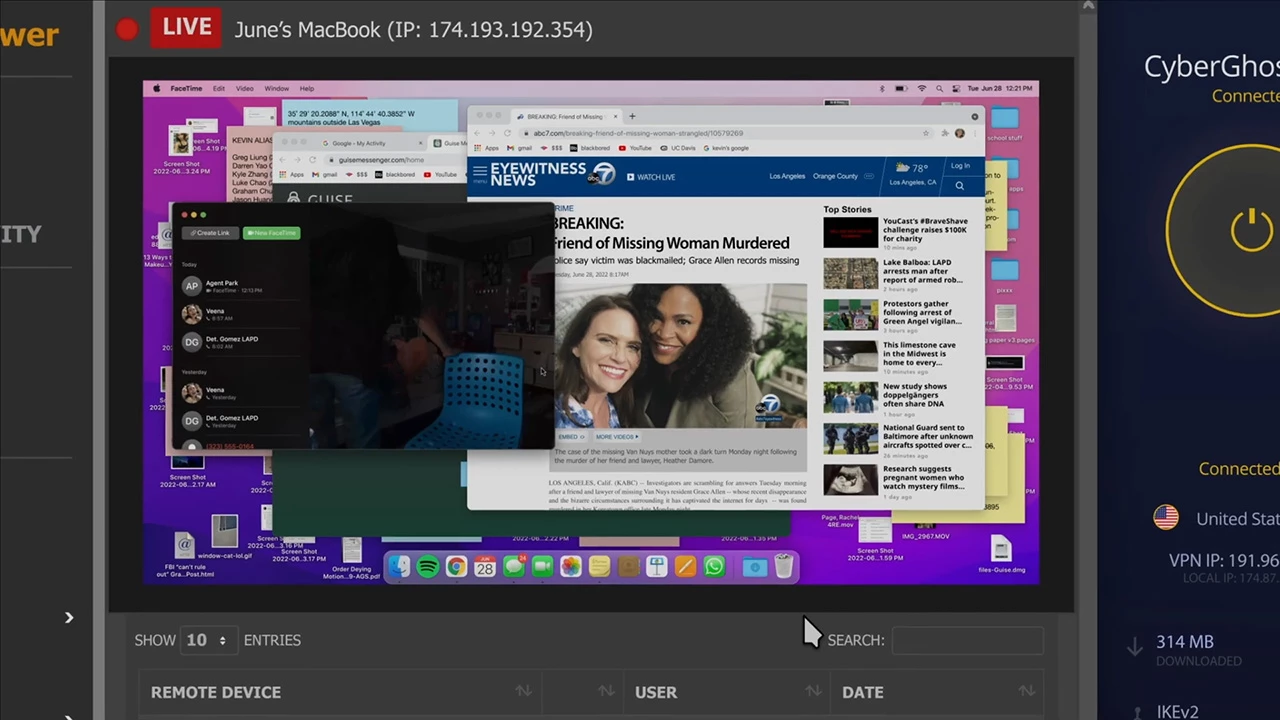The image size is (1280, 720).
Task: Click the UC Davis bookmark
Action: [x=678, y=148]
